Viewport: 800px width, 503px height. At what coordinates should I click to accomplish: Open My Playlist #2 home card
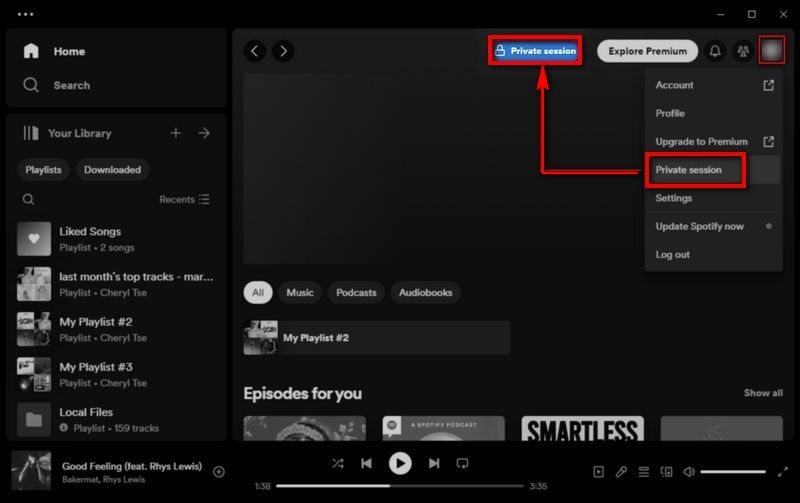(x=377, y=338)
